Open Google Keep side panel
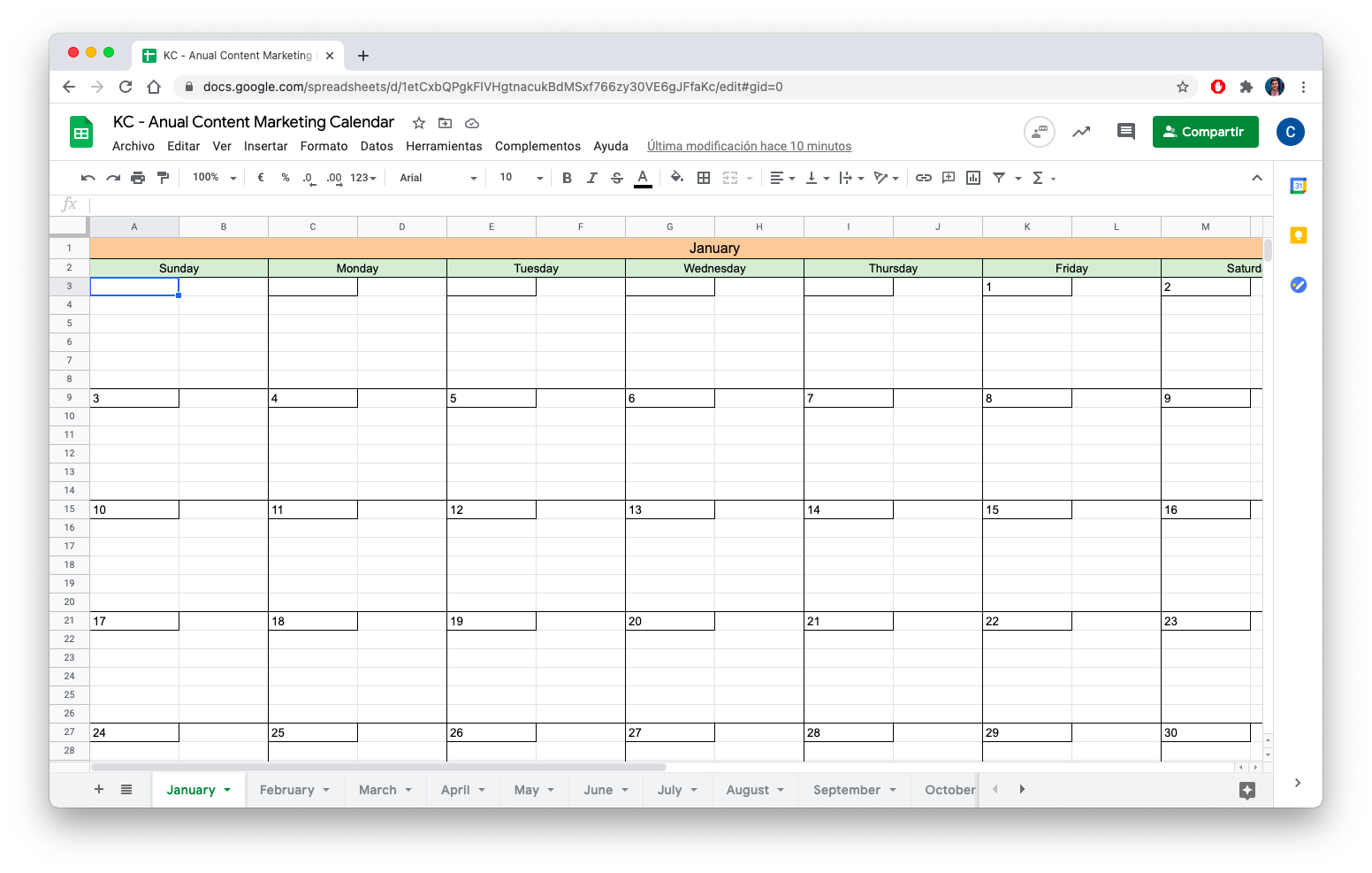Screen dimensions: 1372x873 point(1298,235)
